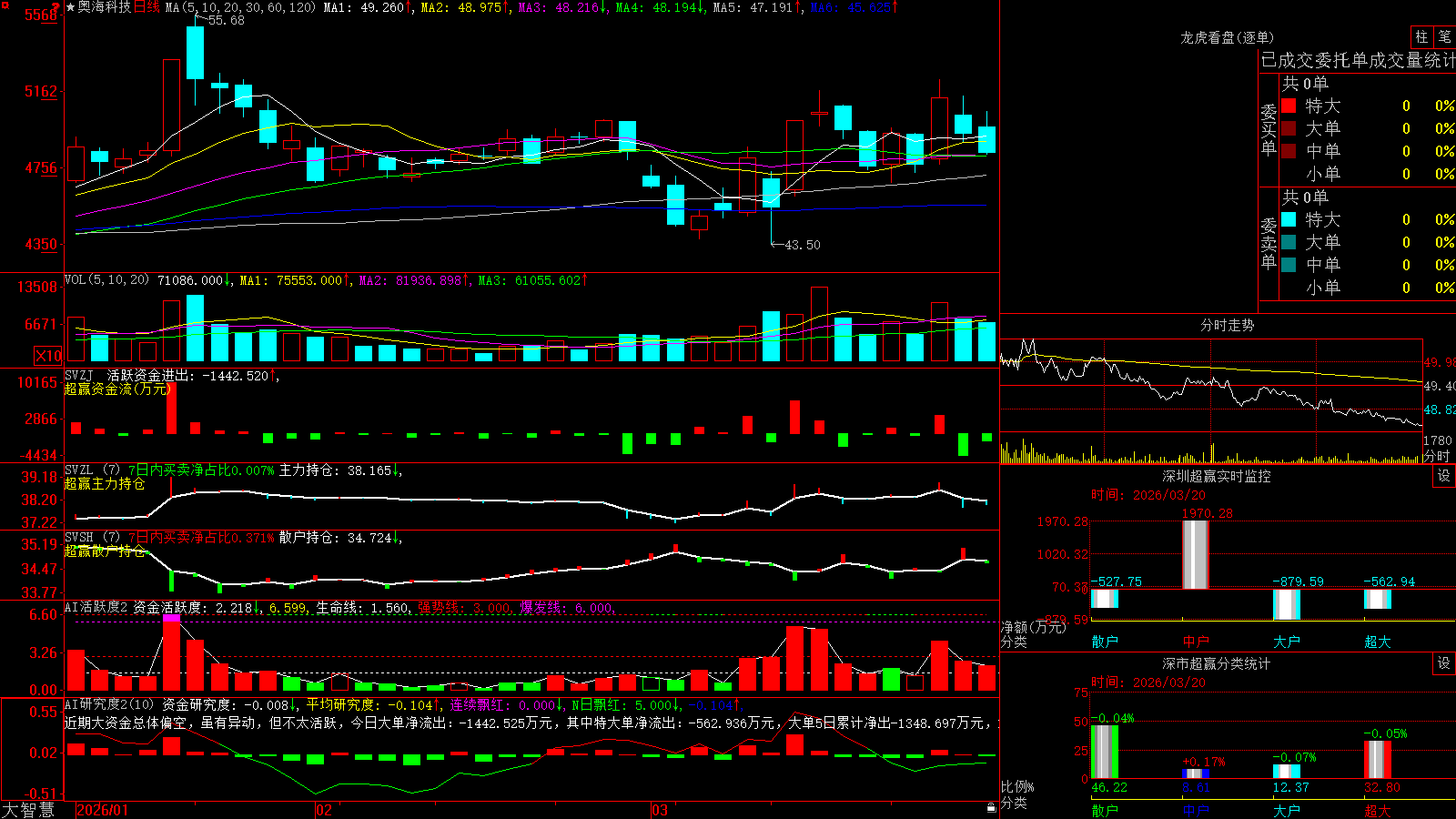The image size is (1456, 819).
Task: Click the -879.59 大户 bar in monitor chart
Action: [x=1287, y=605]
